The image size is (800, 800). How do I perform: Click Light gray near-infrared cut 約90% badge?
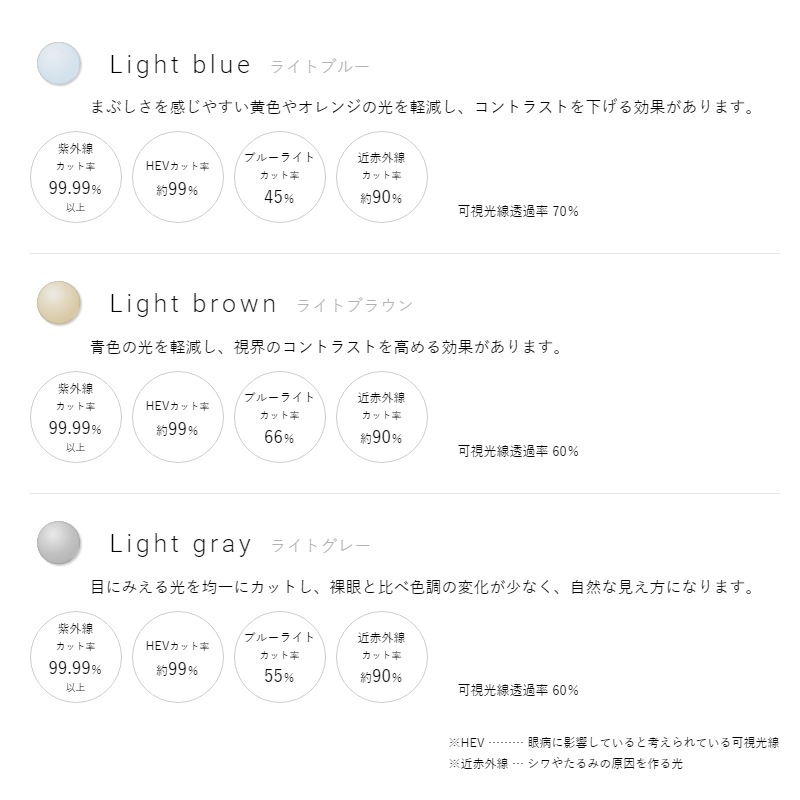[x=382, y=657]
